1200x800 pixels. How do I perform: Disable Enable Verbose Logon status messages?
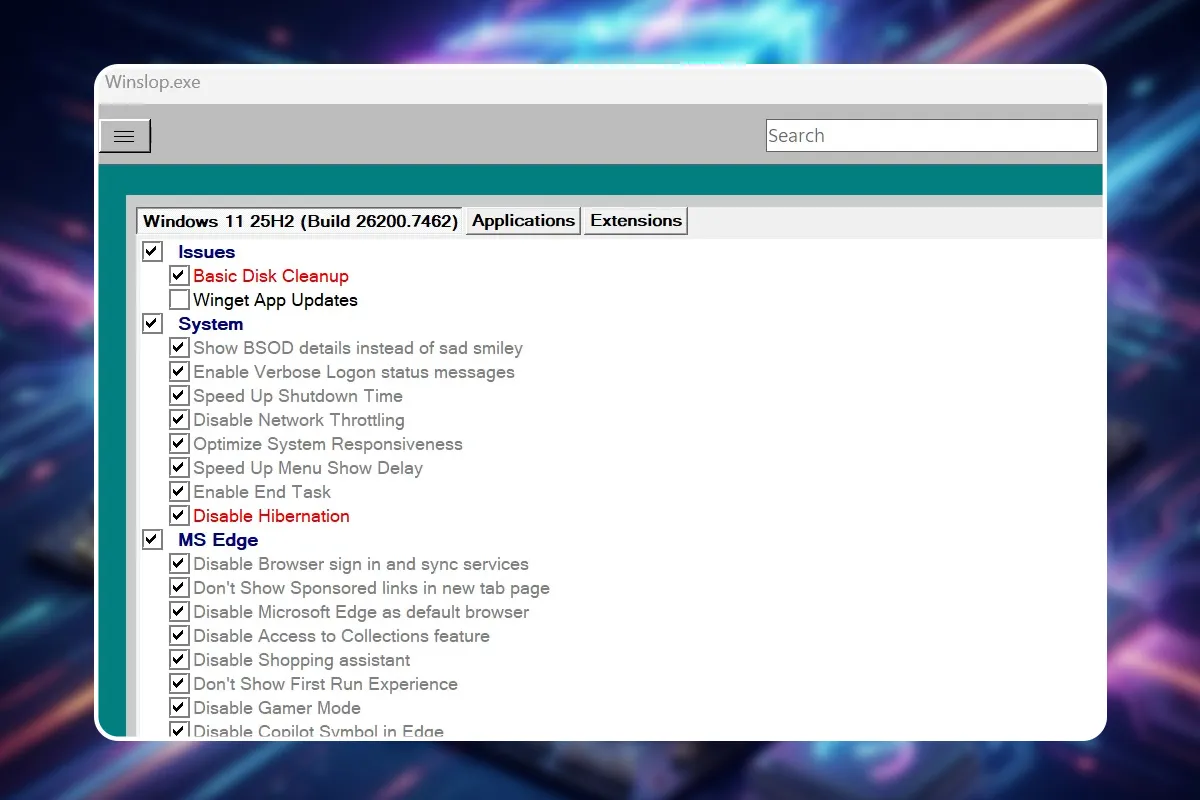click(178, 371)
